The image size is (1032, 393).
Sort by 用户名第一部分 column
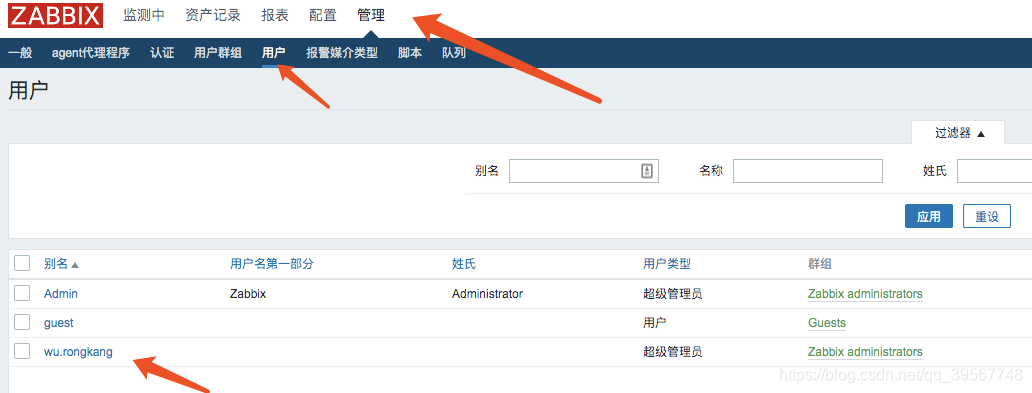[272, 264]
